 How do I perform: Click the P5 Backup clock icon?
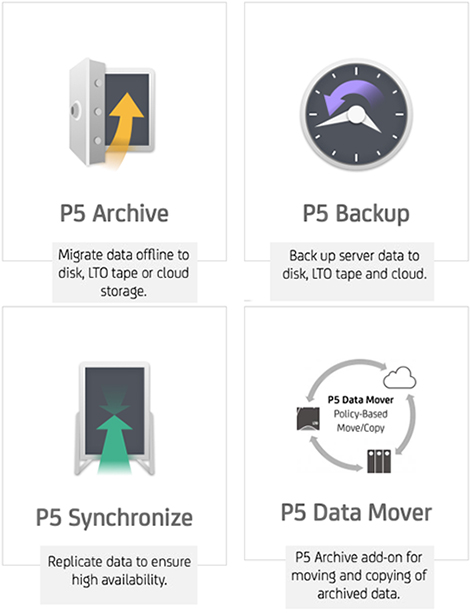click(x=356, y=114)
